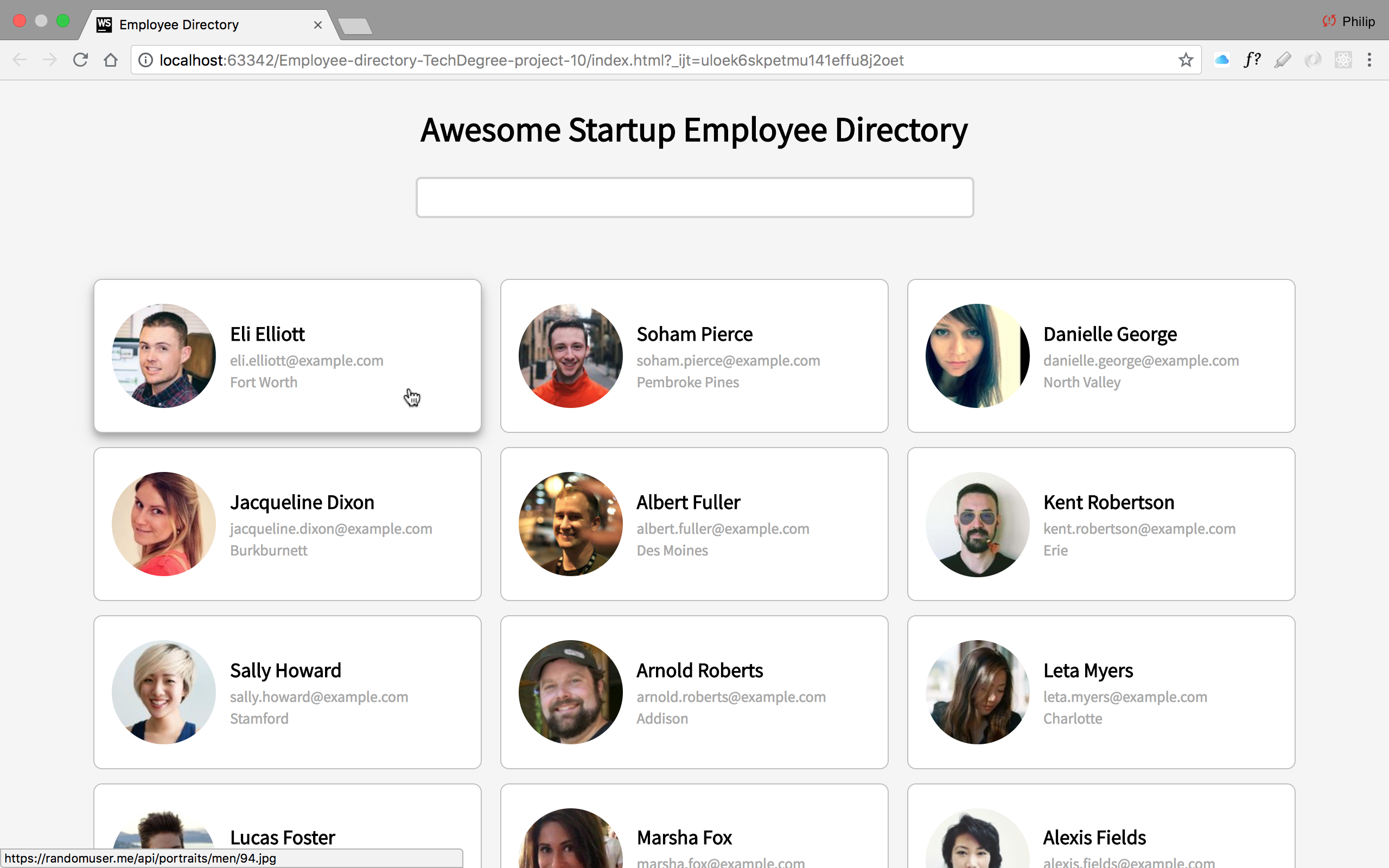
Task: Open Jacqueline Dixon's photo
Action: click(163, 524)
